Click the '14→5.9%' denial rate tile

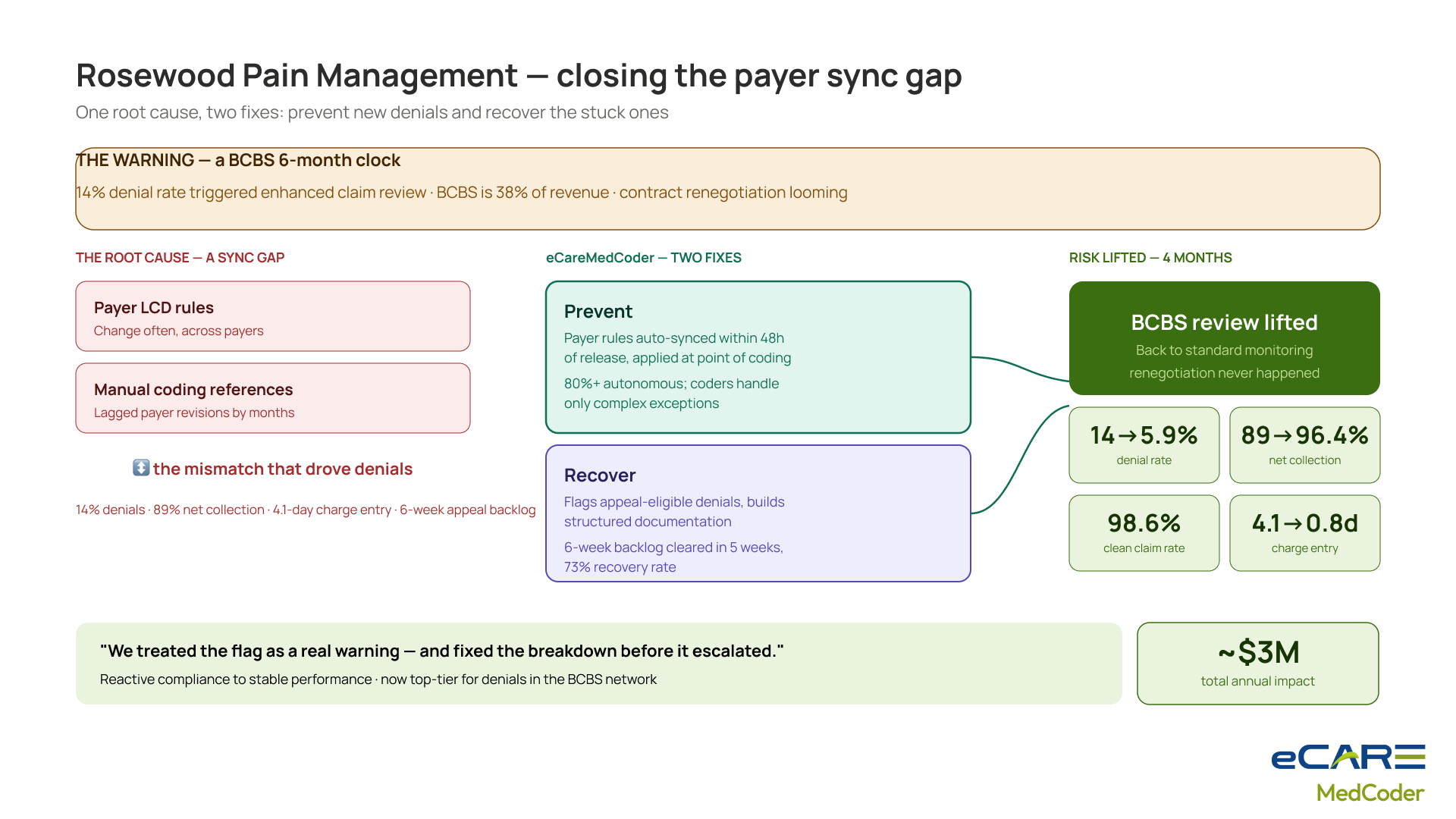(1144, 445)
